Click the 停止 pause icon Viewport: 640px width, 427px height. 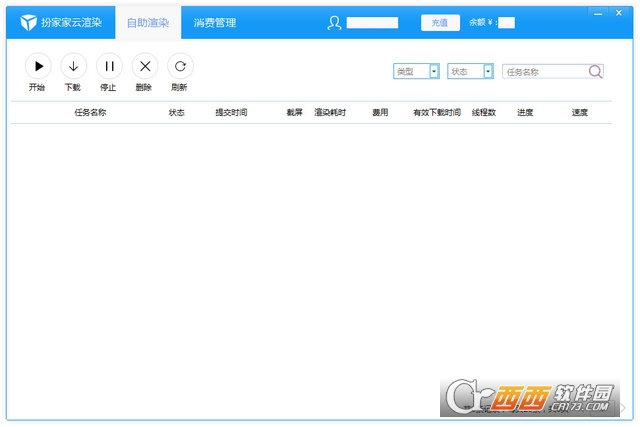pos(109,66)
